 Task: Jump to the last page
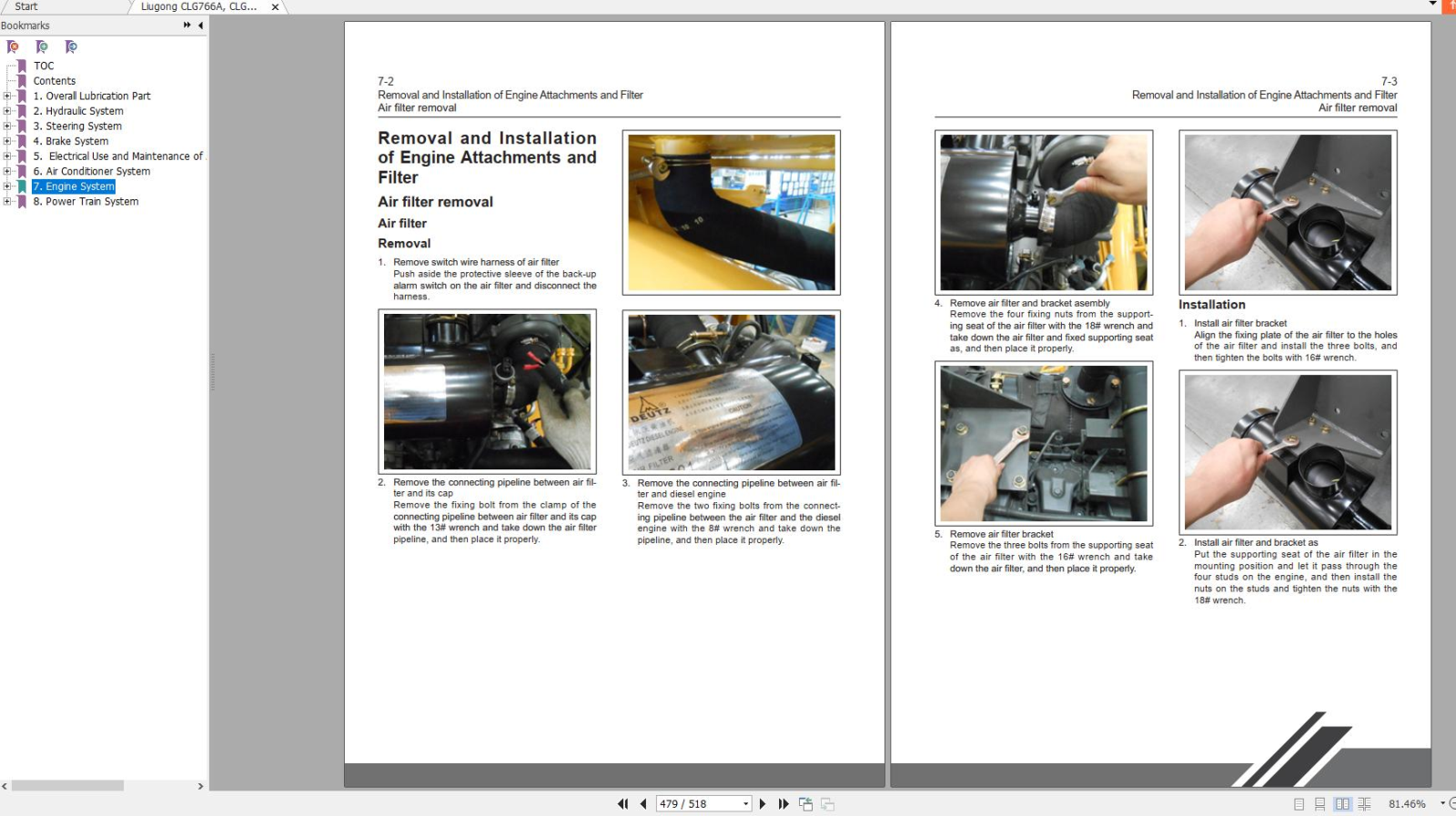click(784, 804)
